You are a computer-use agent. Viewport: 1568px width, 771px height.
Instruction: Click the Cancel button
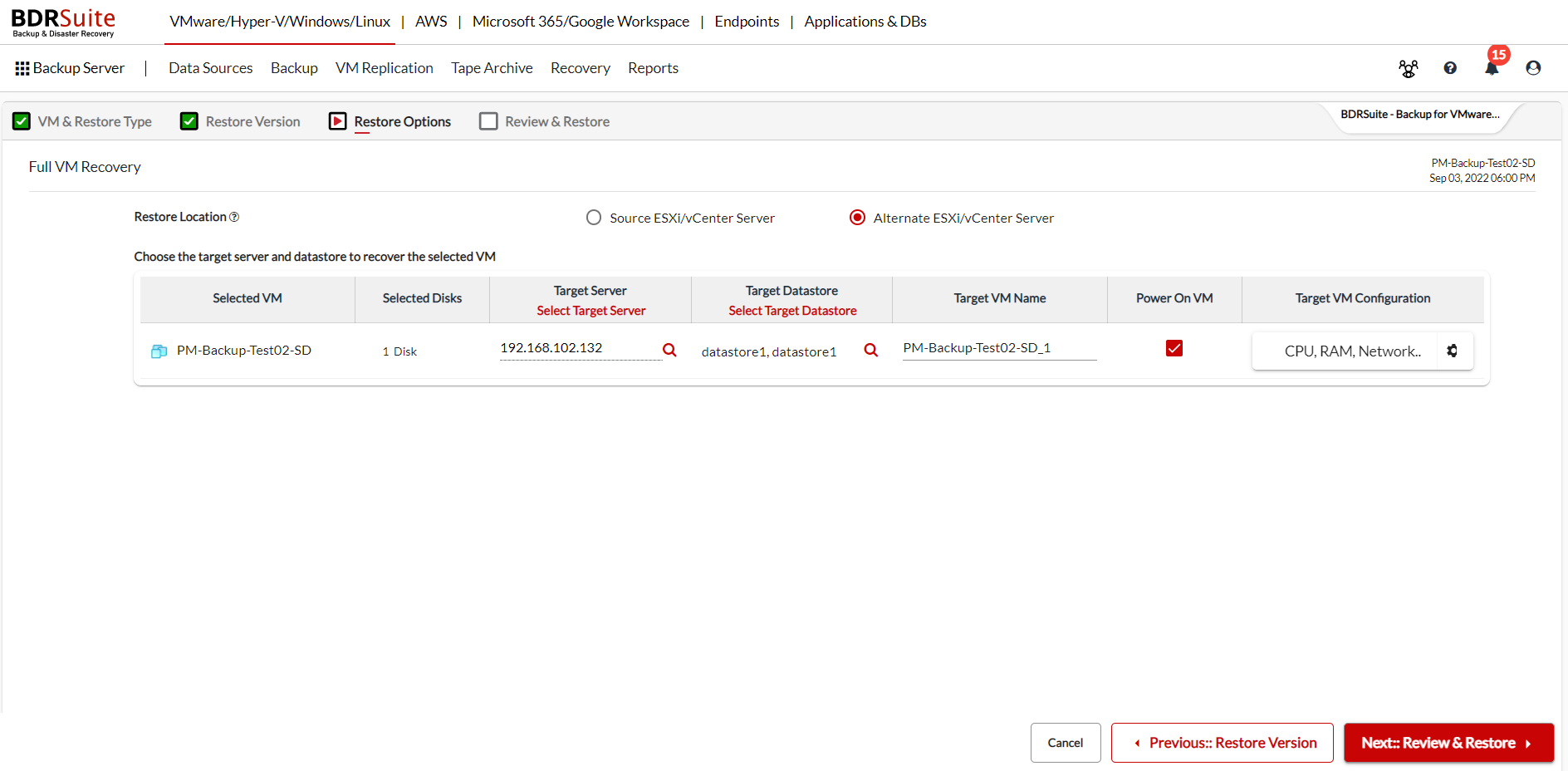[x=1066, y=743]
